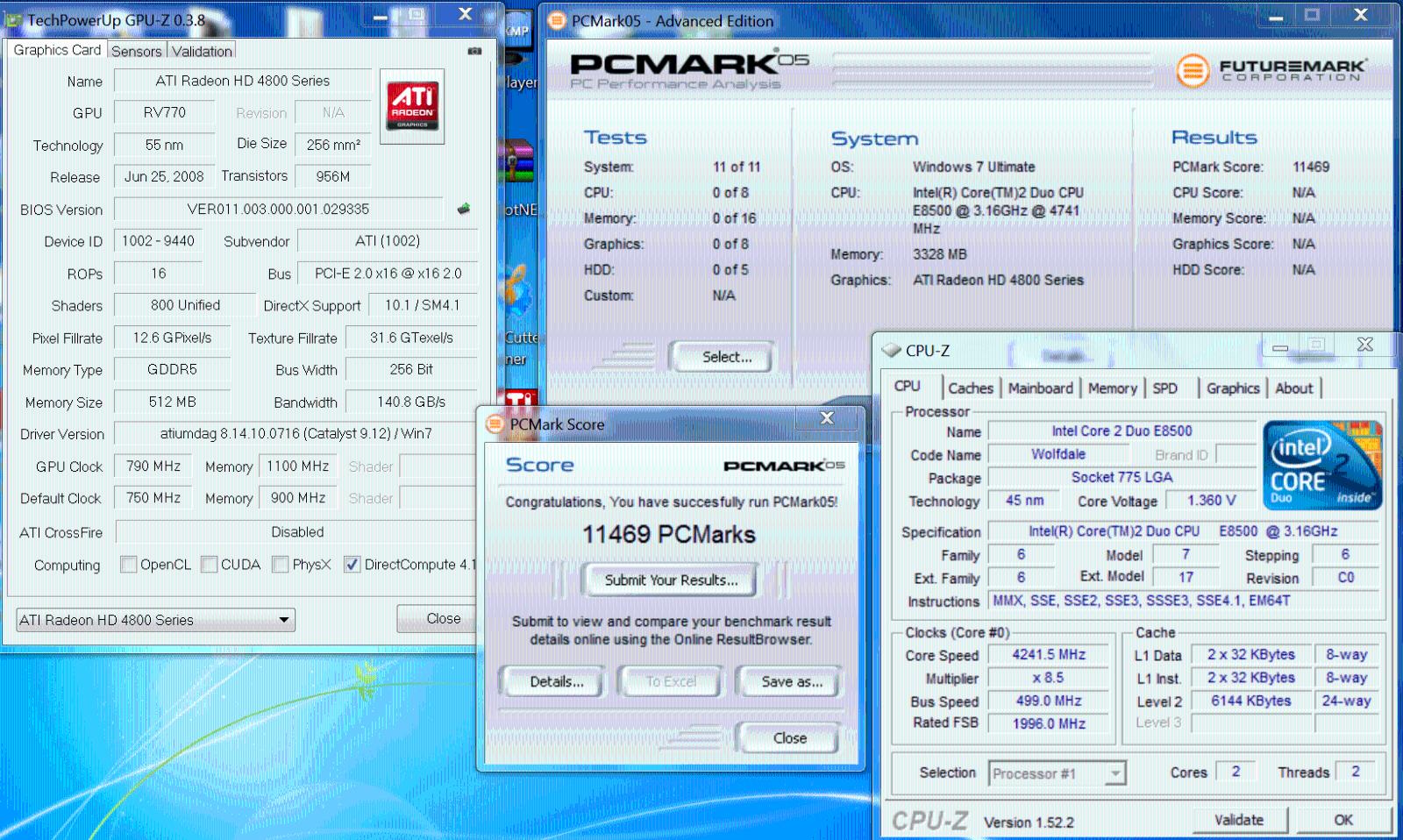Open the ATI Radeon HD 4800 Series dropdown
The width and height of the screenshot is (1403, 840).
155,620
